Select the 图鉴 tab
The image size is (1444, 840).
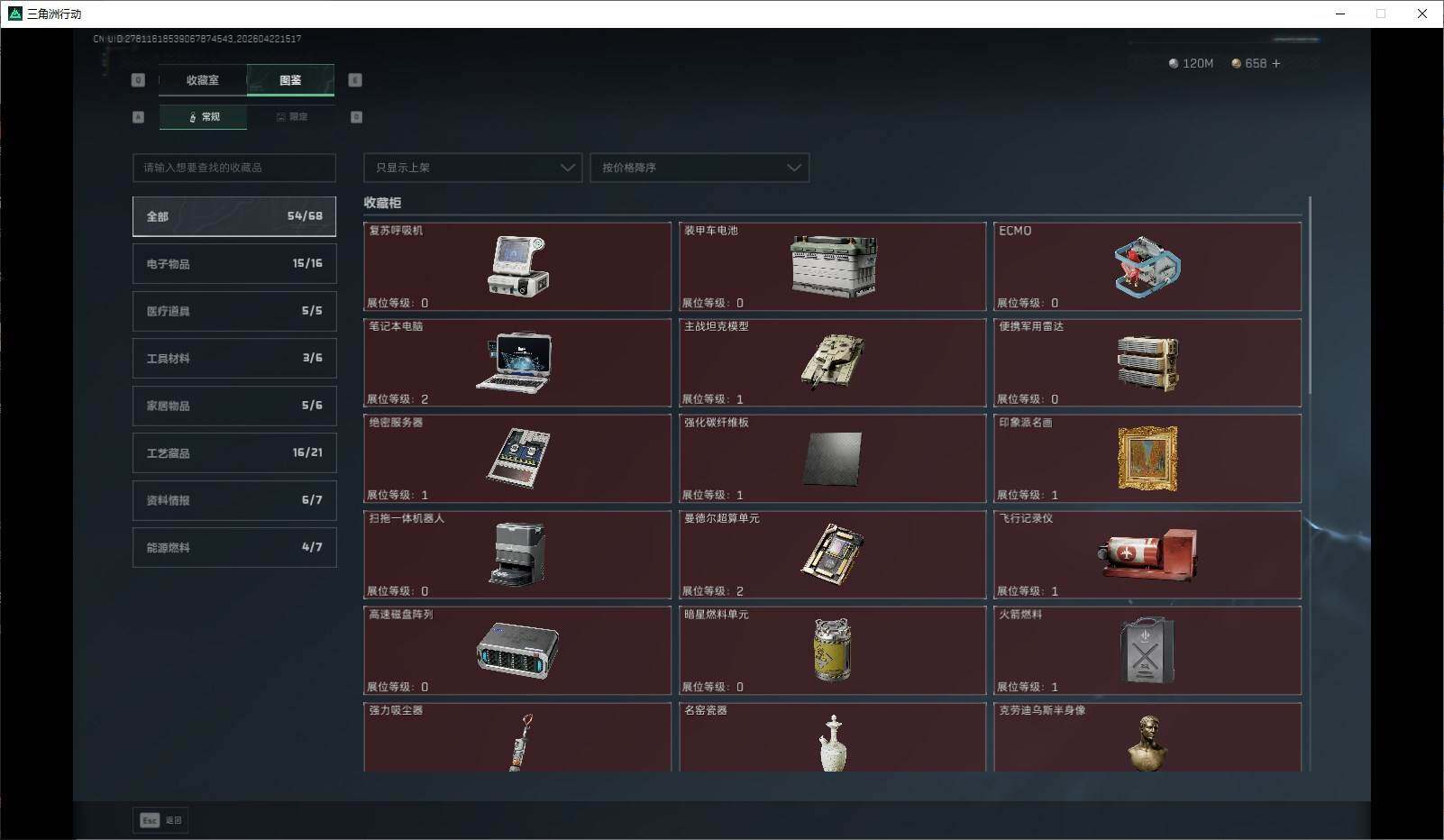click(x=290, y=80)
